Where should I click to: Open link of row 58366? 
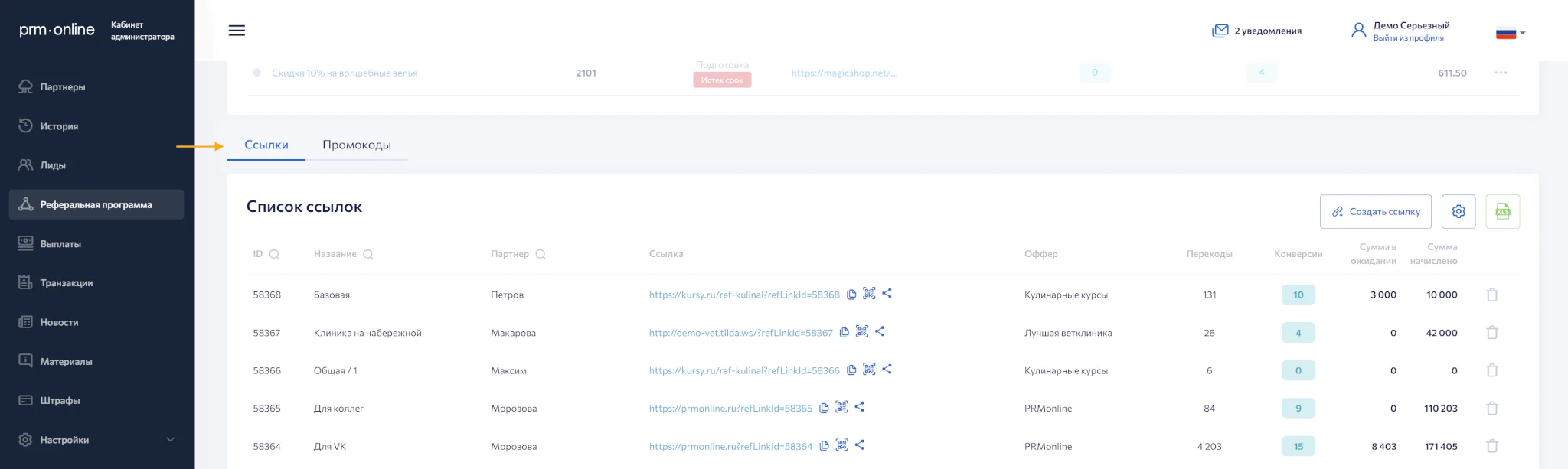point(744,370)
